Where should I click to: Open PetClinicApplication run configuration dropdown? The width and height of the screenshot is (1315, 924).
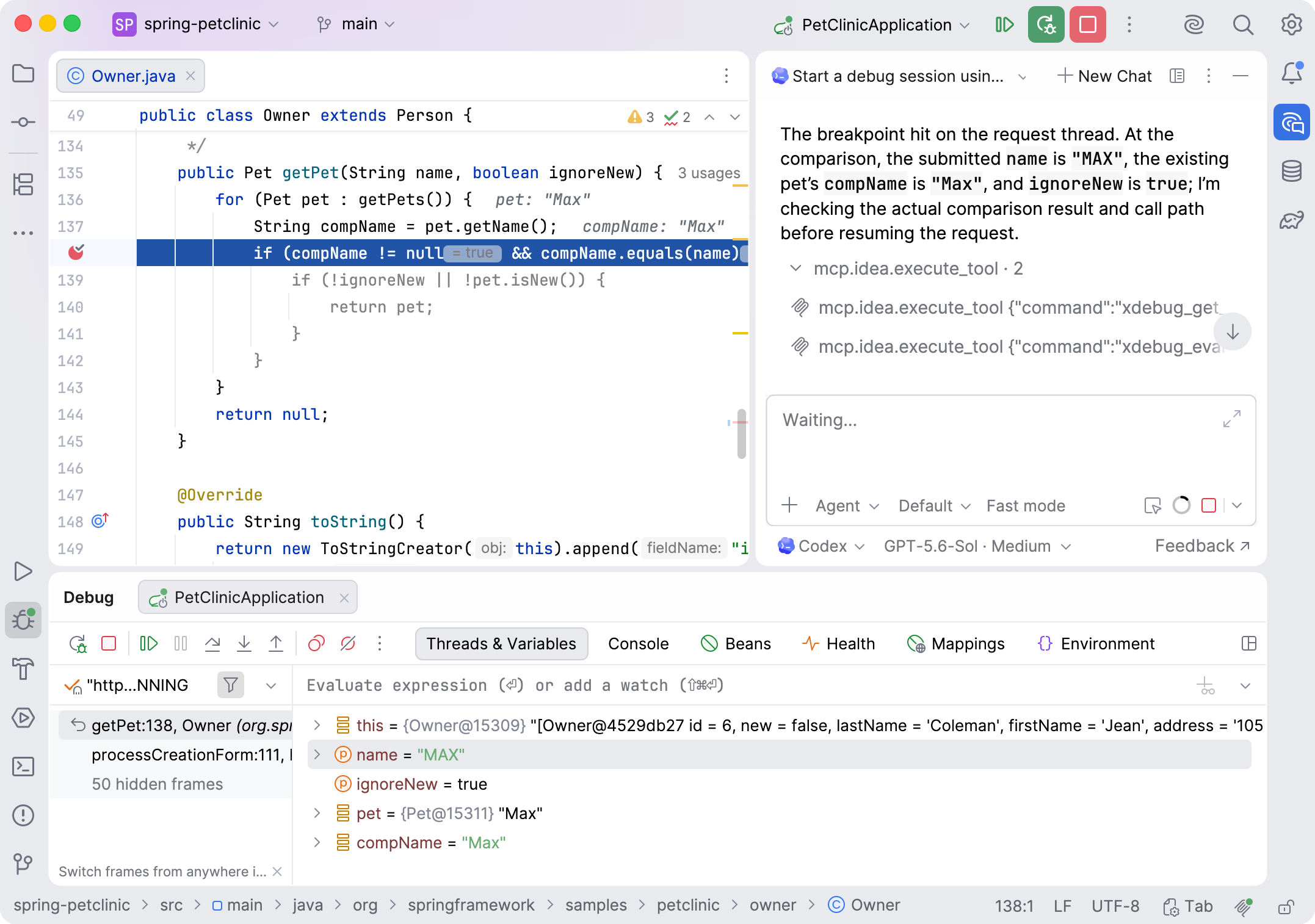tap(872, 25)
